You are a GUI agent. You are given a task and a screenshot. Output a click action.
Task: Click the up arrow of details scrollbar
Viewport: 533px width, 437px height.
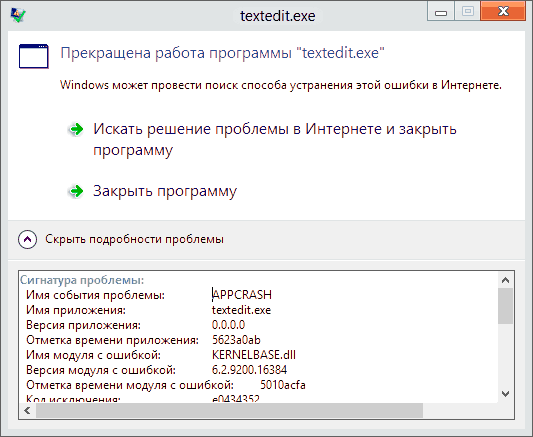coord(505,280)
